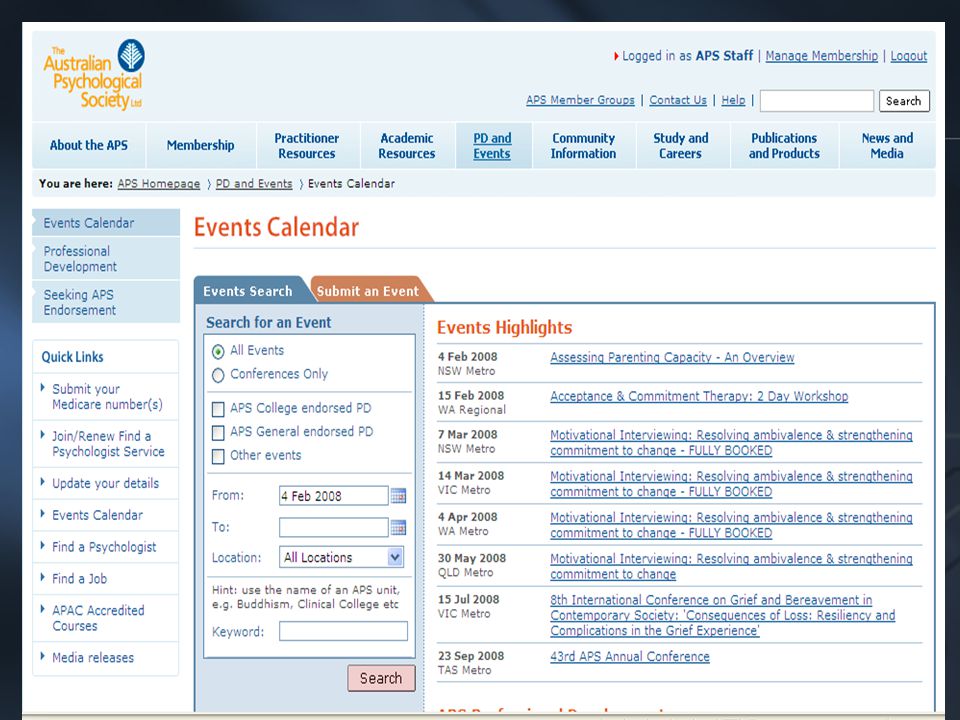Open the APAC Accredited Courses quick link
This screenshot has height=720, width=960.
click(98, 618)
